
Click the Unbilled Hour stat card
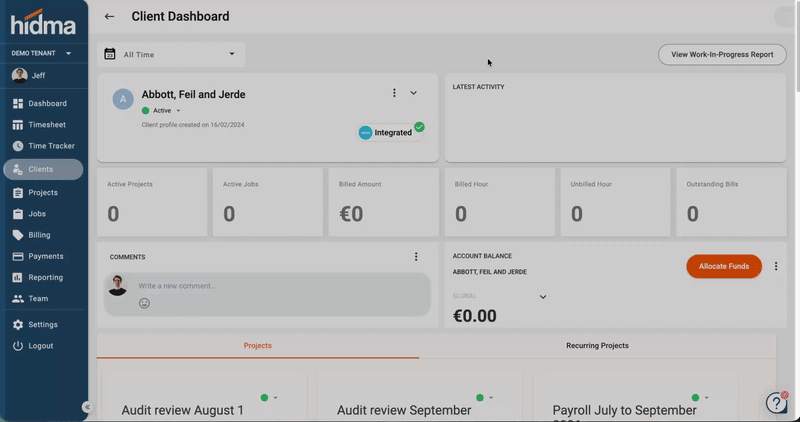615,203
